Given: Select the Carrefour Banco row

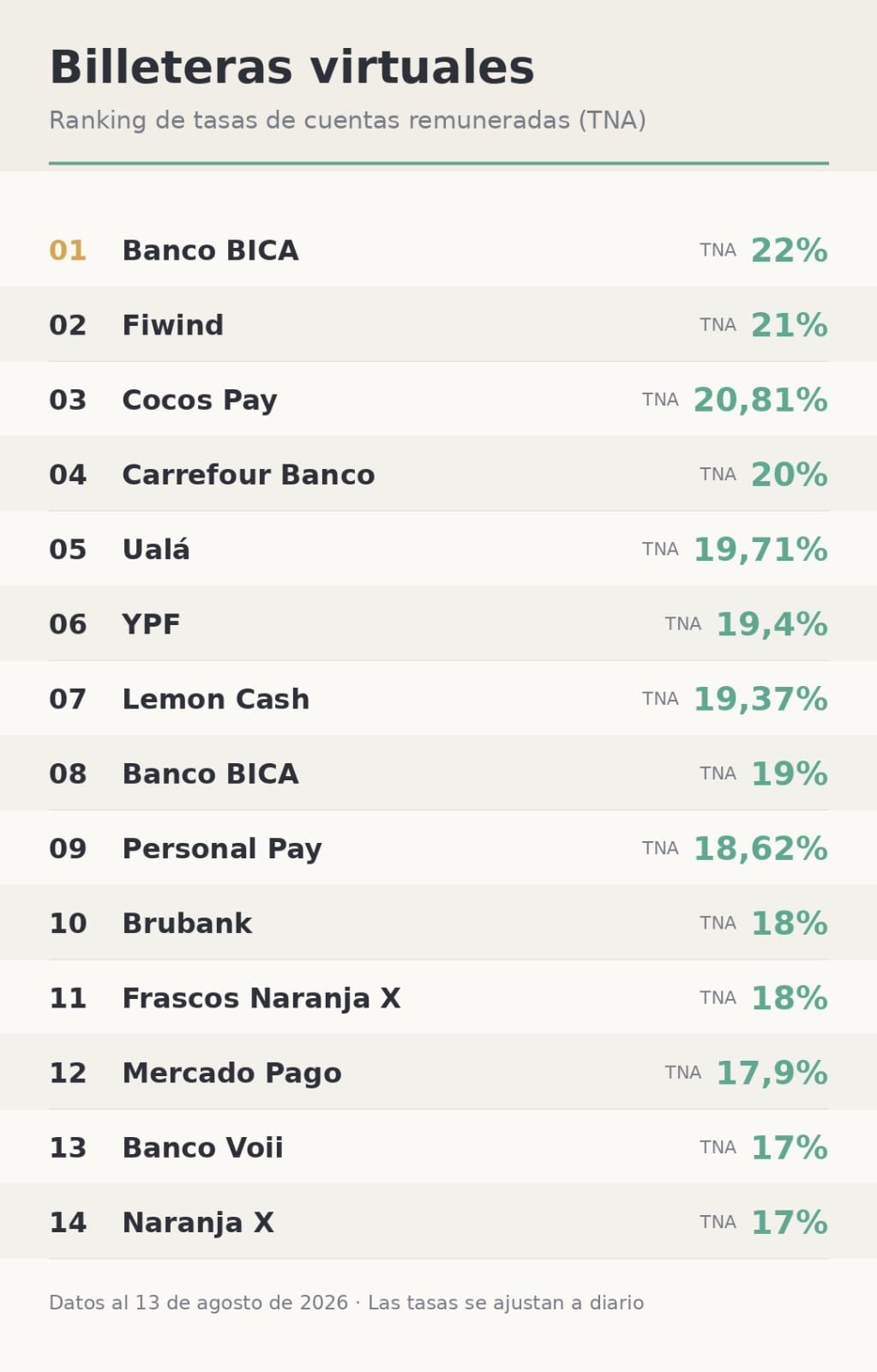Looking at the screenshot, I should [438, 473].
